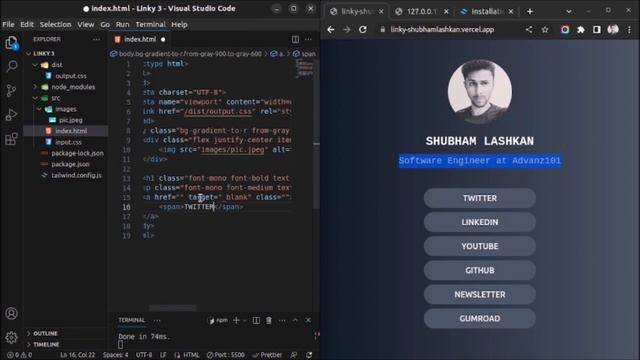Split the terminal panel
Image resolution: width=640 pixels, height=360 pixels.
coord(256,320)
